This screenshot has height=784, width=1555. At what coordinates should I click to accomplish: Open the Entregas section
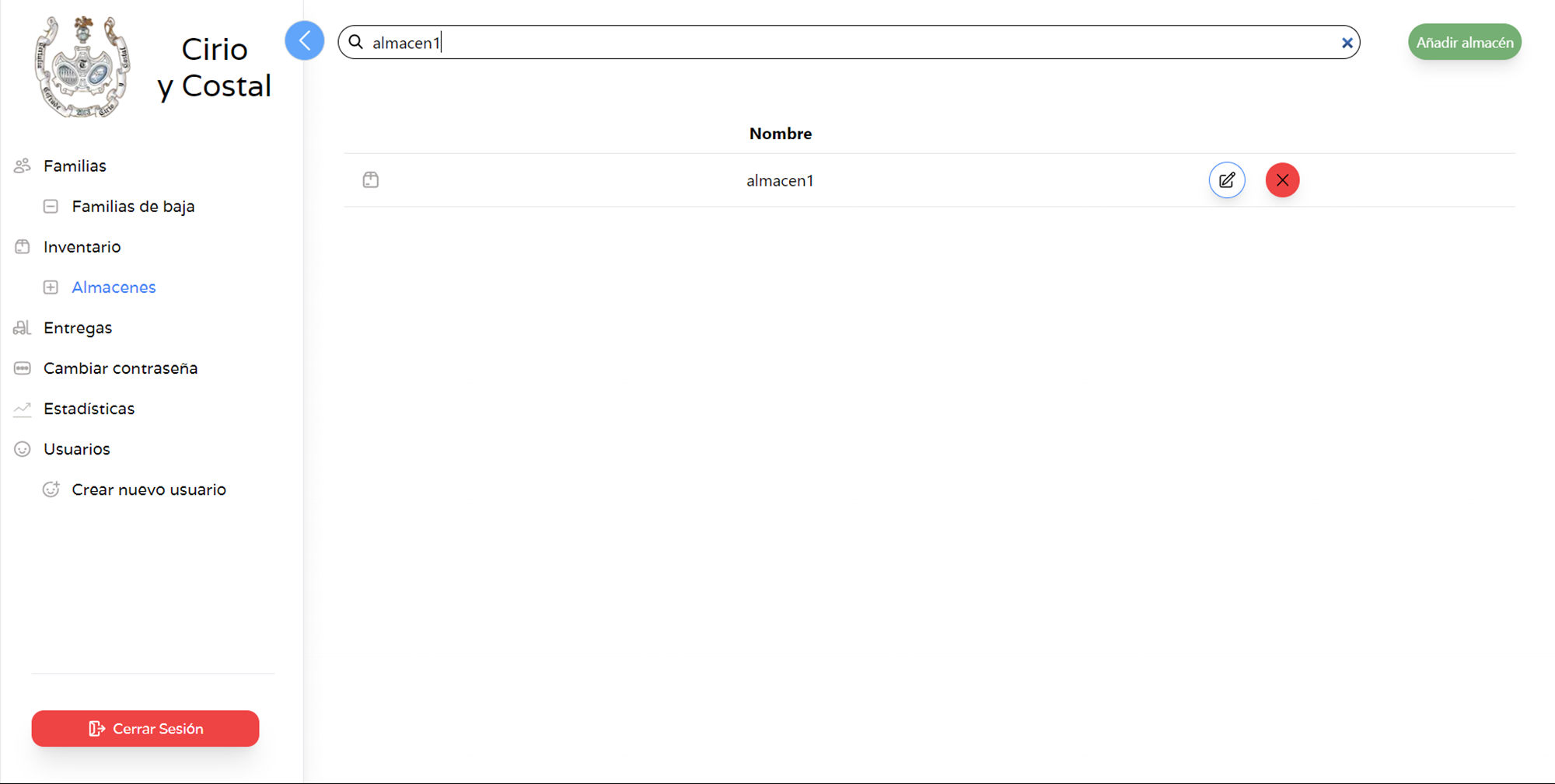point(78,328)
